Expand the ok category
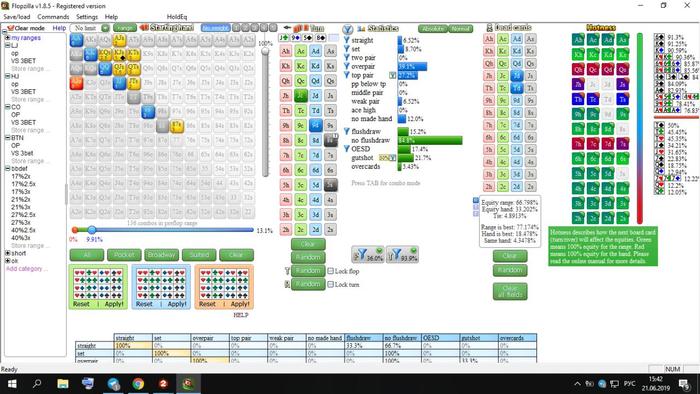 tap(8, 261)
